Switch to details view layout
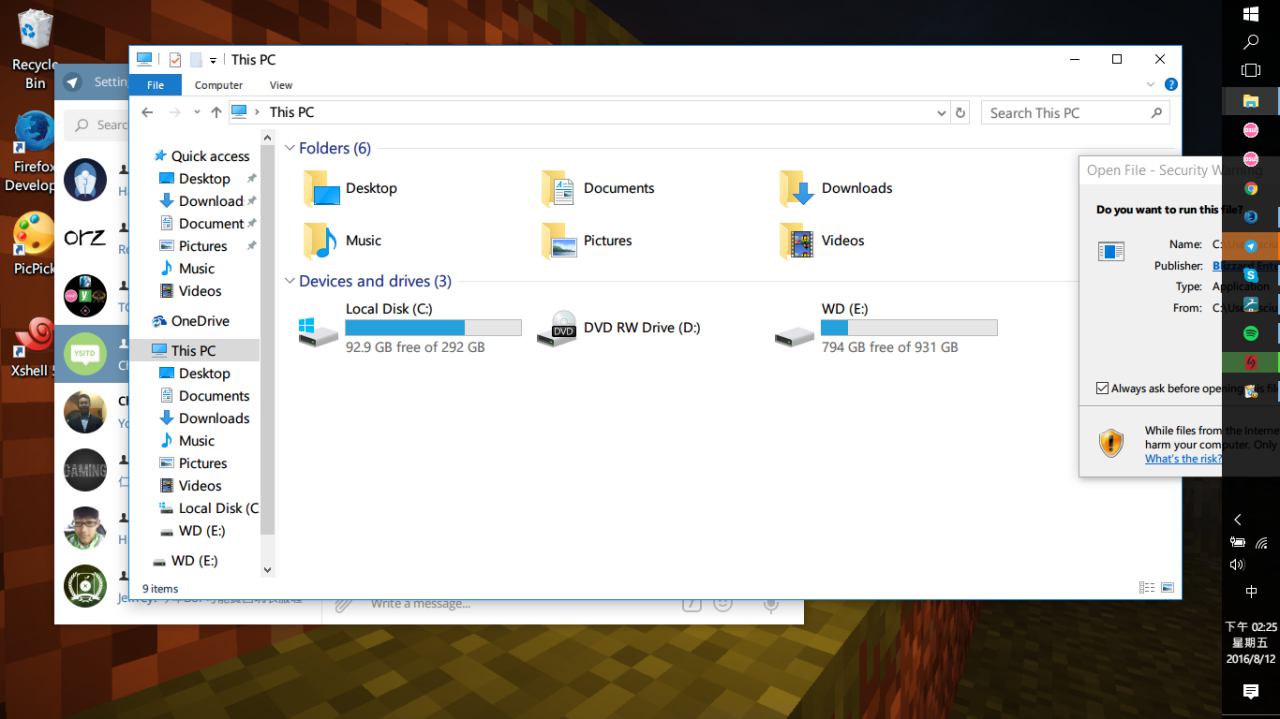The width and height of the screenshot is (1280, 719). click(x=1146, y=588)
